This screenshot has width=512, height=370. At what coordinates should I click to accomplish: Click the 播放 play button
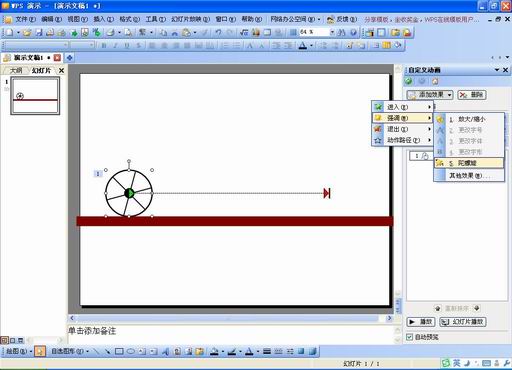(x=421, y=322)
